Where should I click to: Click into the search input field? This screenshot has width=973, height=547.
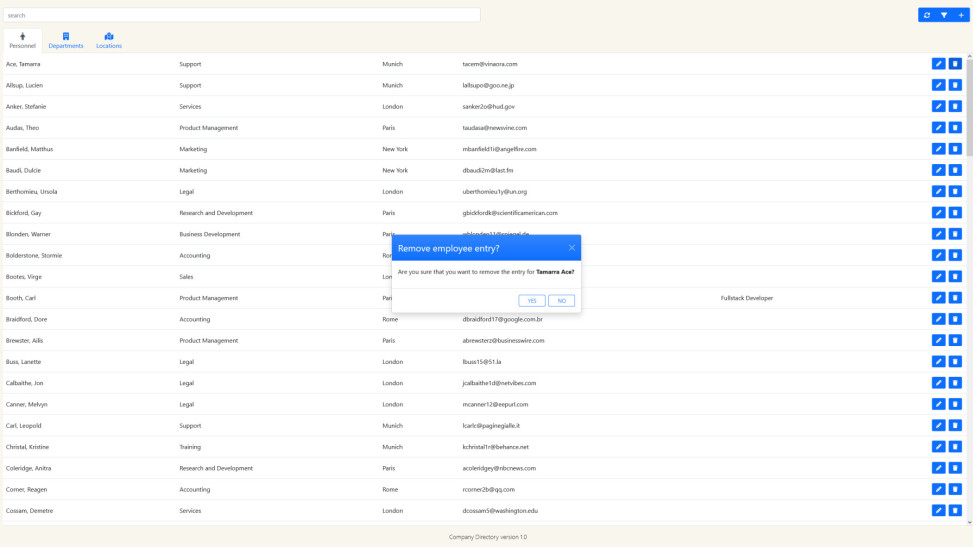(240, 15)
